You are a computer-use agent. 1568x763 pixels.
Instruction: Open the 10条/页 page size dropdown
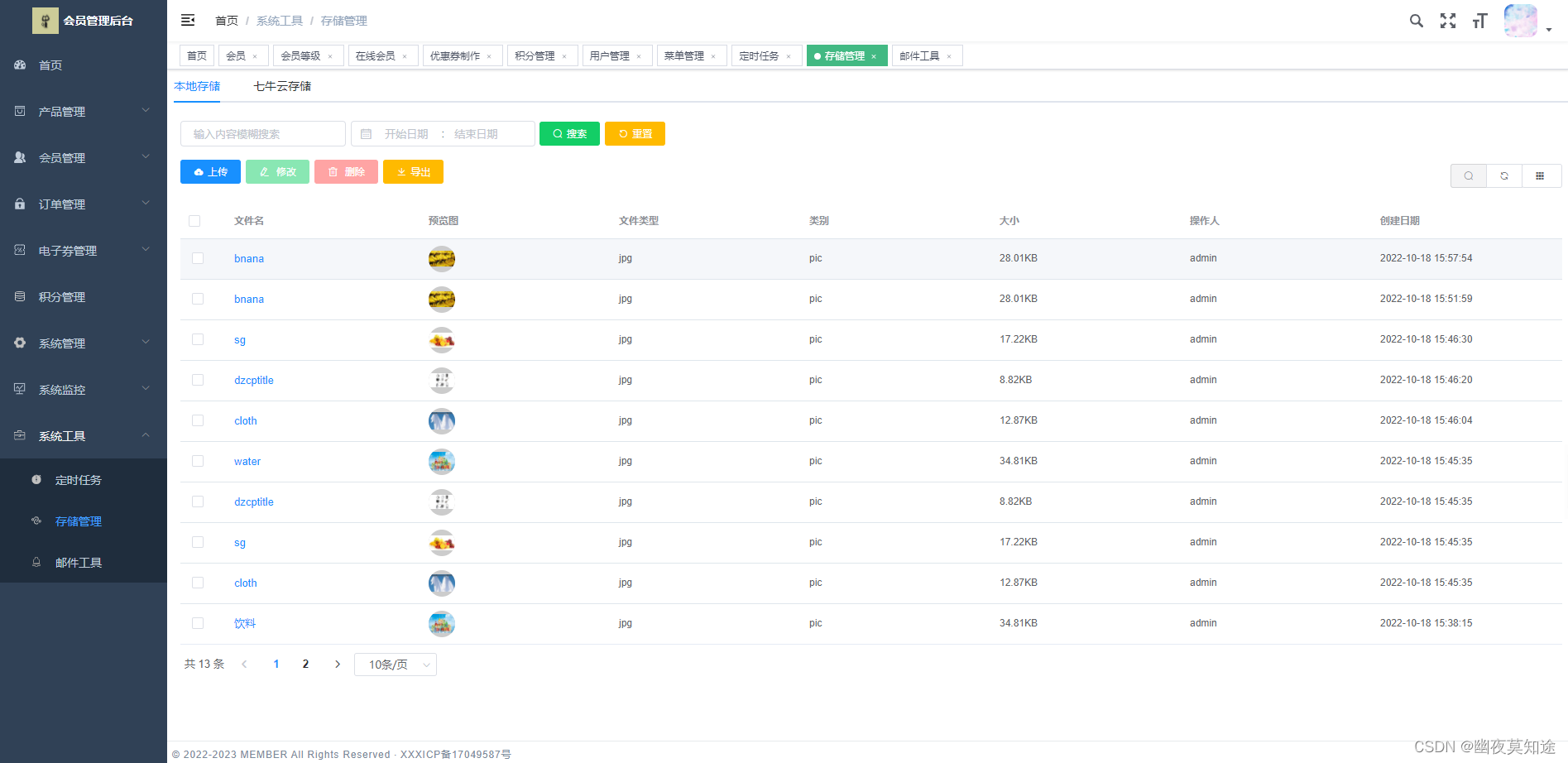tap(396, 665)
